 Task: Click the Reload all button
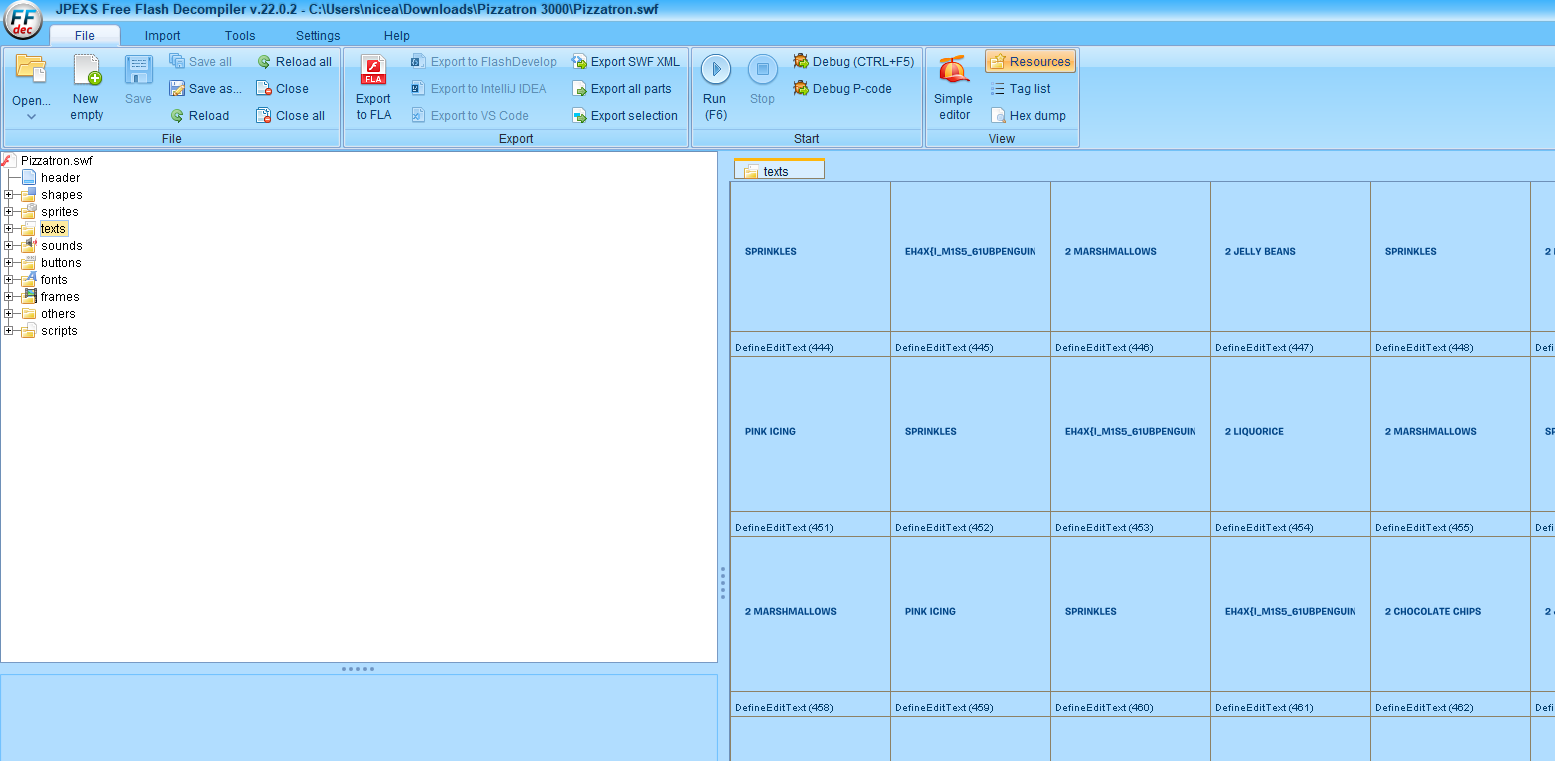coord(294,62)
